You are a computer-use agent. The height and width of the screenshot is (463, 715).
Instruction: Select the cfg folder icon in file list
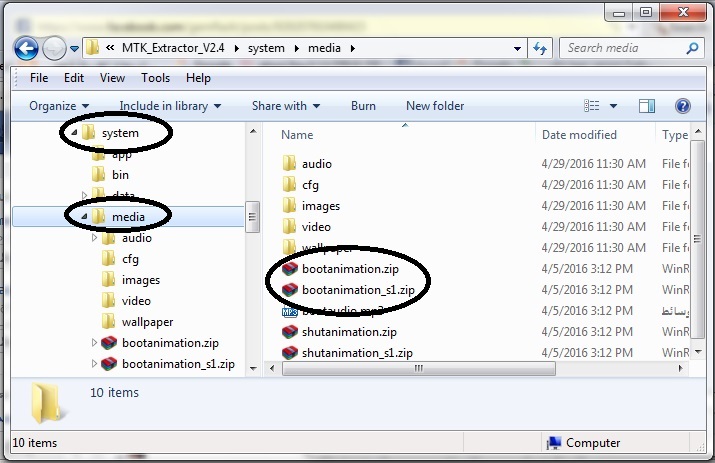tap(289, 184)
